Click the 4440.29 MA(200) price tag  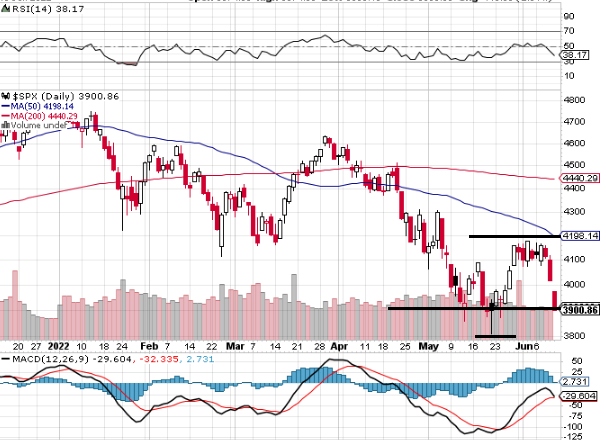click(x=579, y=178)
